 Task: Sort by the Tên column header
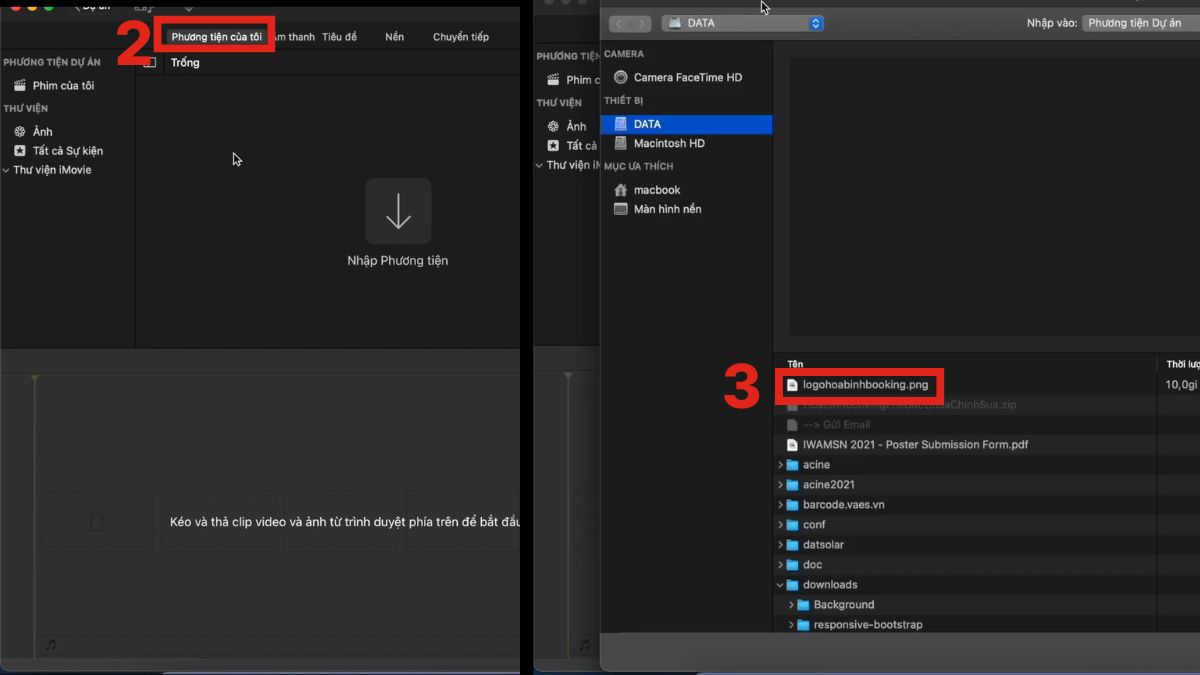coord(795,365)
